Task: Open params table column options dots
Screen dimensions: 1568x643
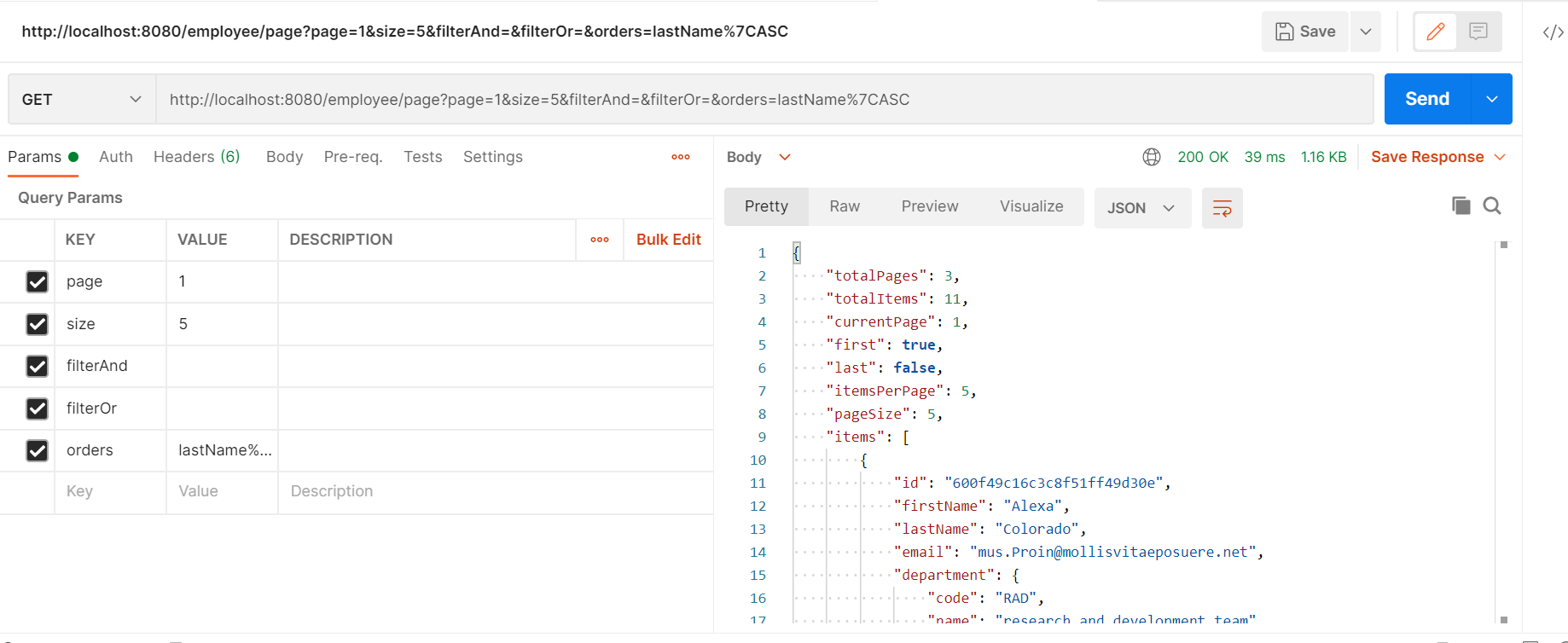Action: [x=600, y=240]
